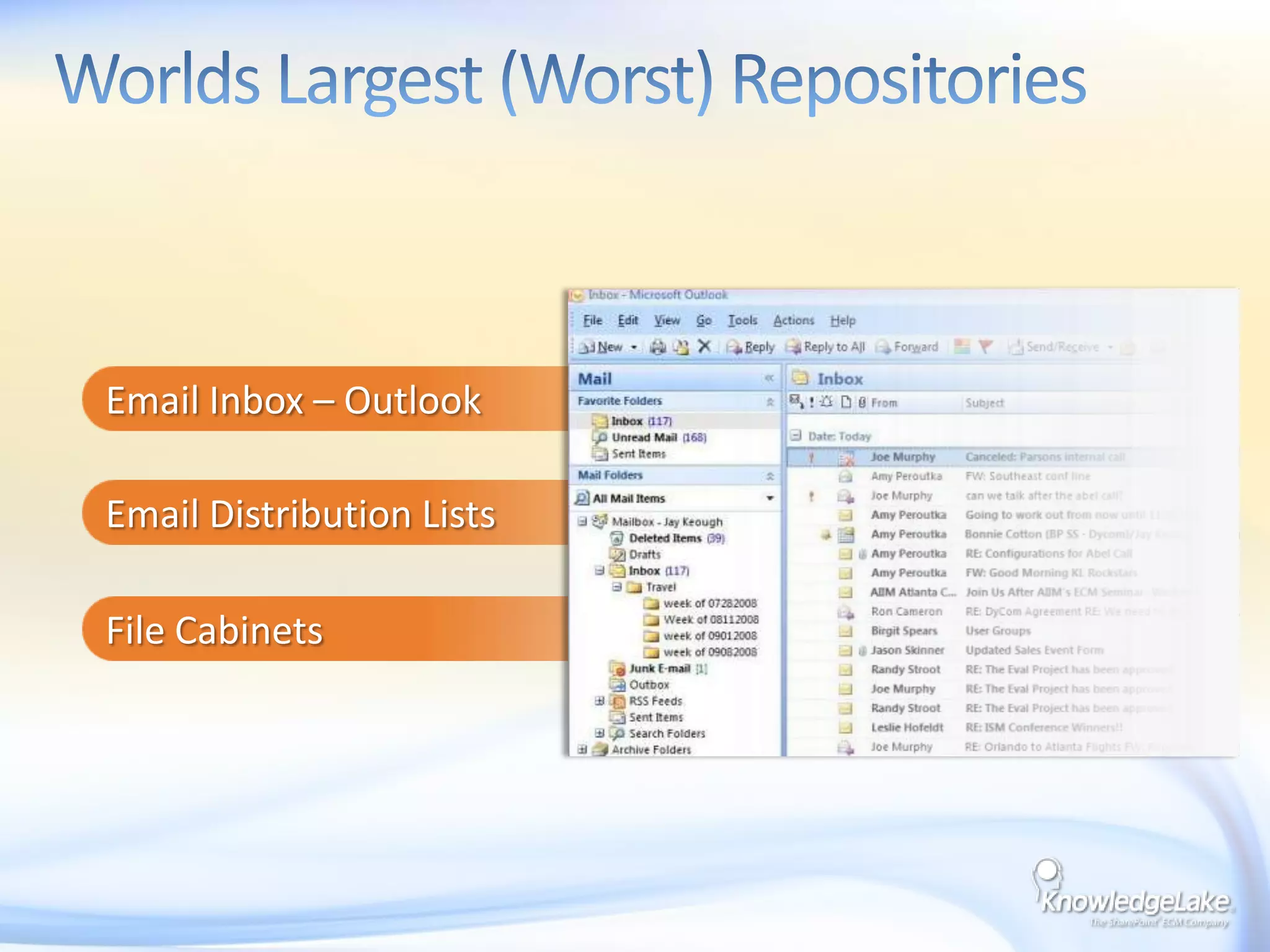
Task: Select the Deleted Items (39) folder
Action: tap(668, 538)
